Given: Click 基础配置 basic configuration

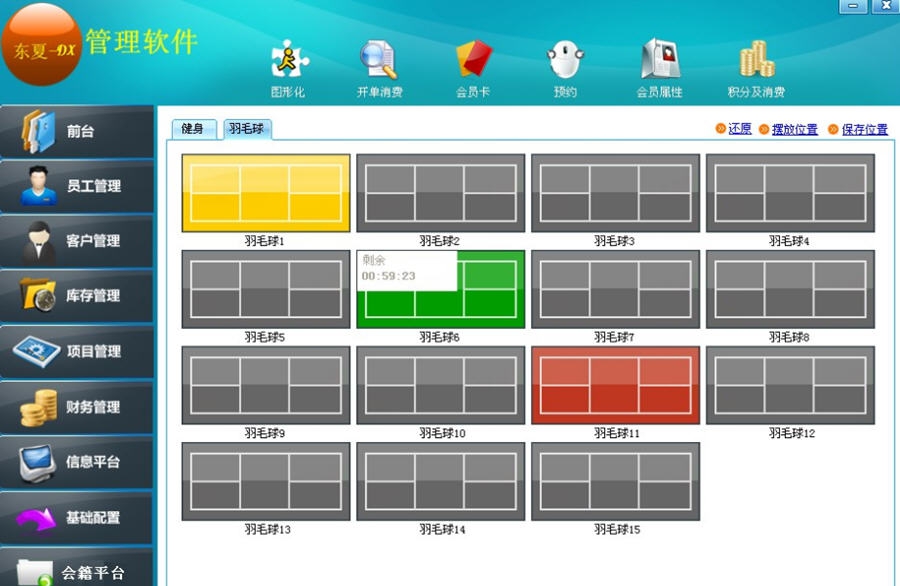Looking at the screenshot, I should [77, 517].
